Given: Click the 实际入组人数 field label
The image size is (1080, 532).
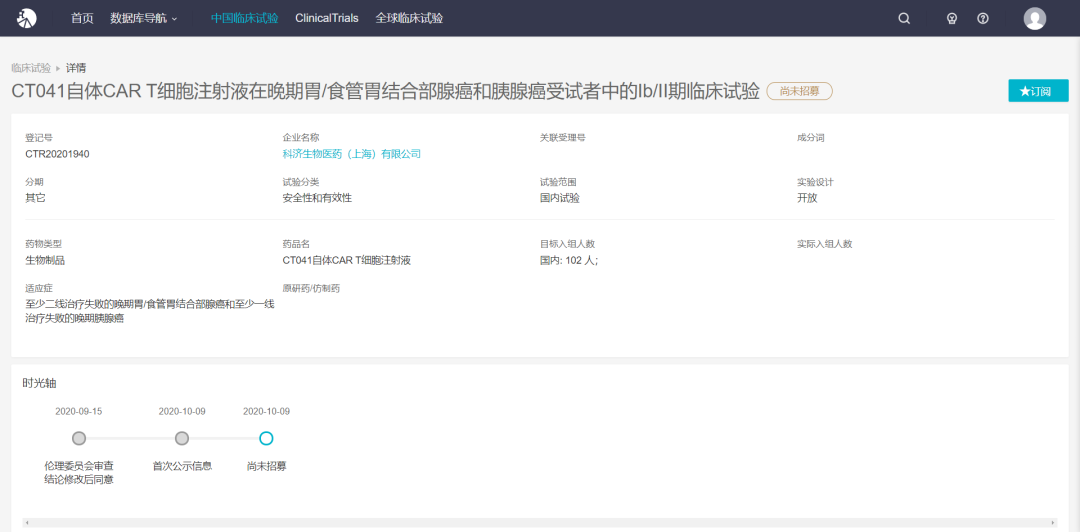Looking at the screenshot, I should (x=824, y=243).
